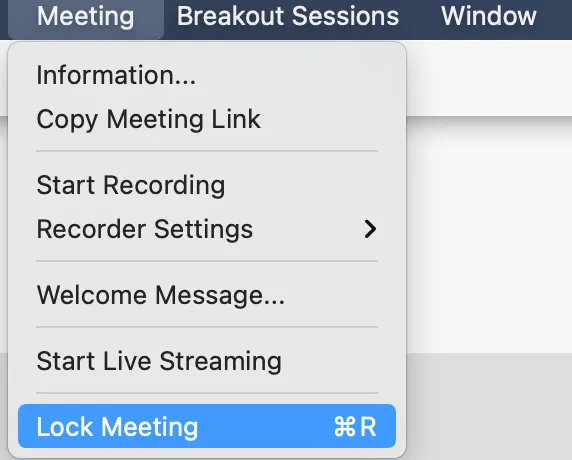Open the Meeting menu in menu bar
Image resolution: width=572 pixels, height=460 pixels.
[86, 16]
